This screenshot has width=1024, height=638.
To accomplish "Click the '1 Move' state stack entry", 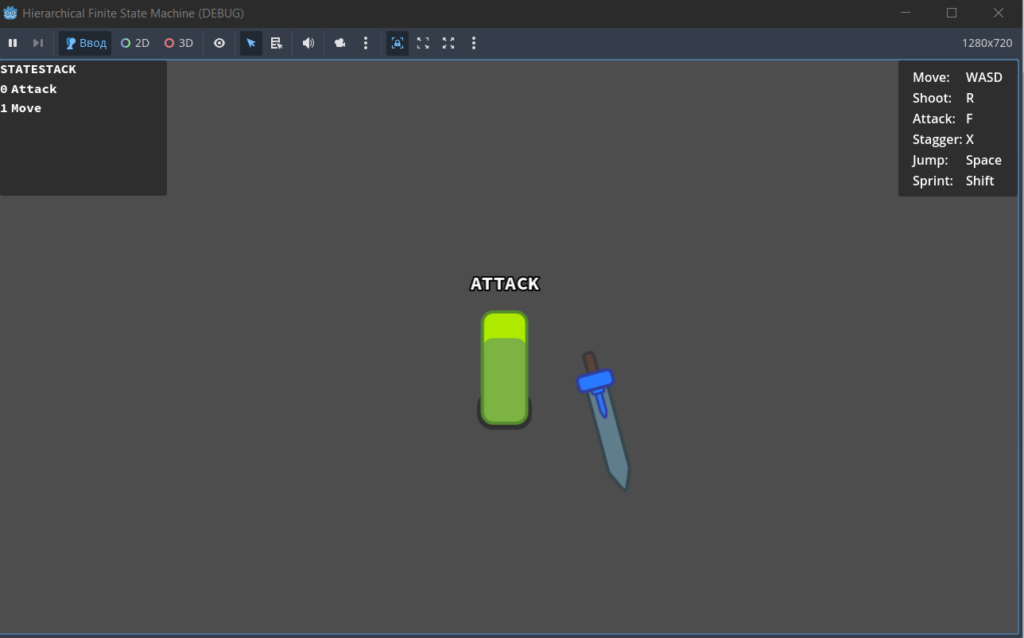I will tap(21, 108).
